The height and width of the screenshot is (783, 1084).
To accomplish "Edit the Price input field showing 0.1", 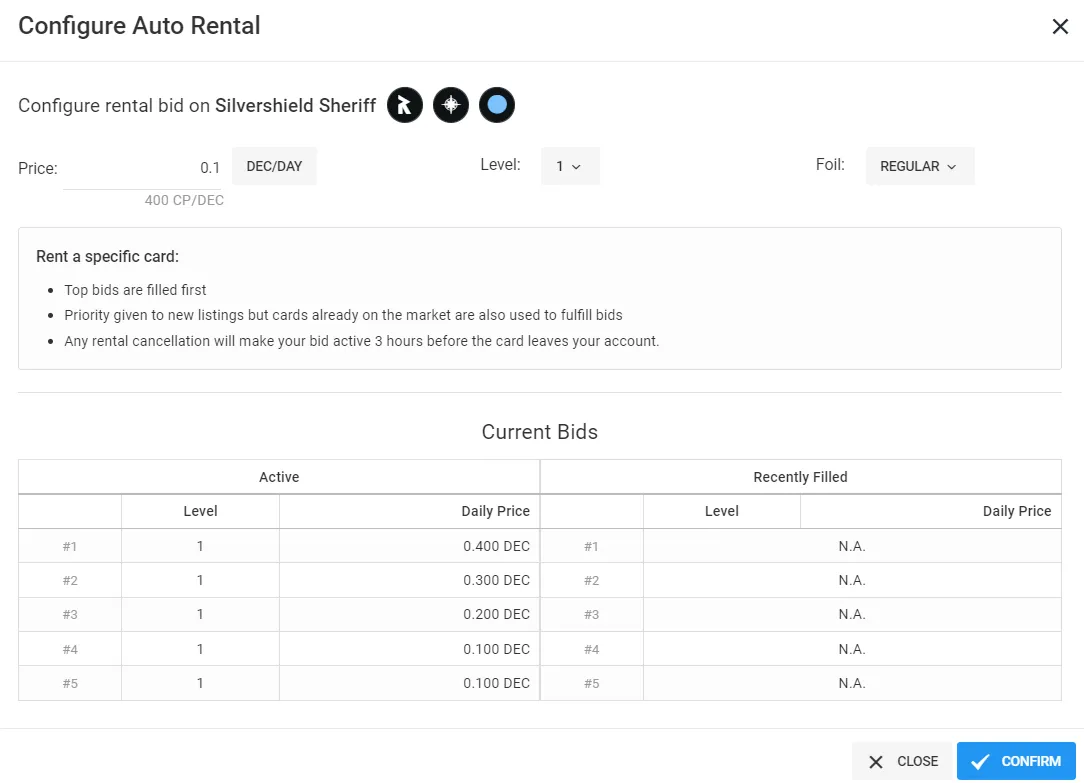I will (142, 168).
